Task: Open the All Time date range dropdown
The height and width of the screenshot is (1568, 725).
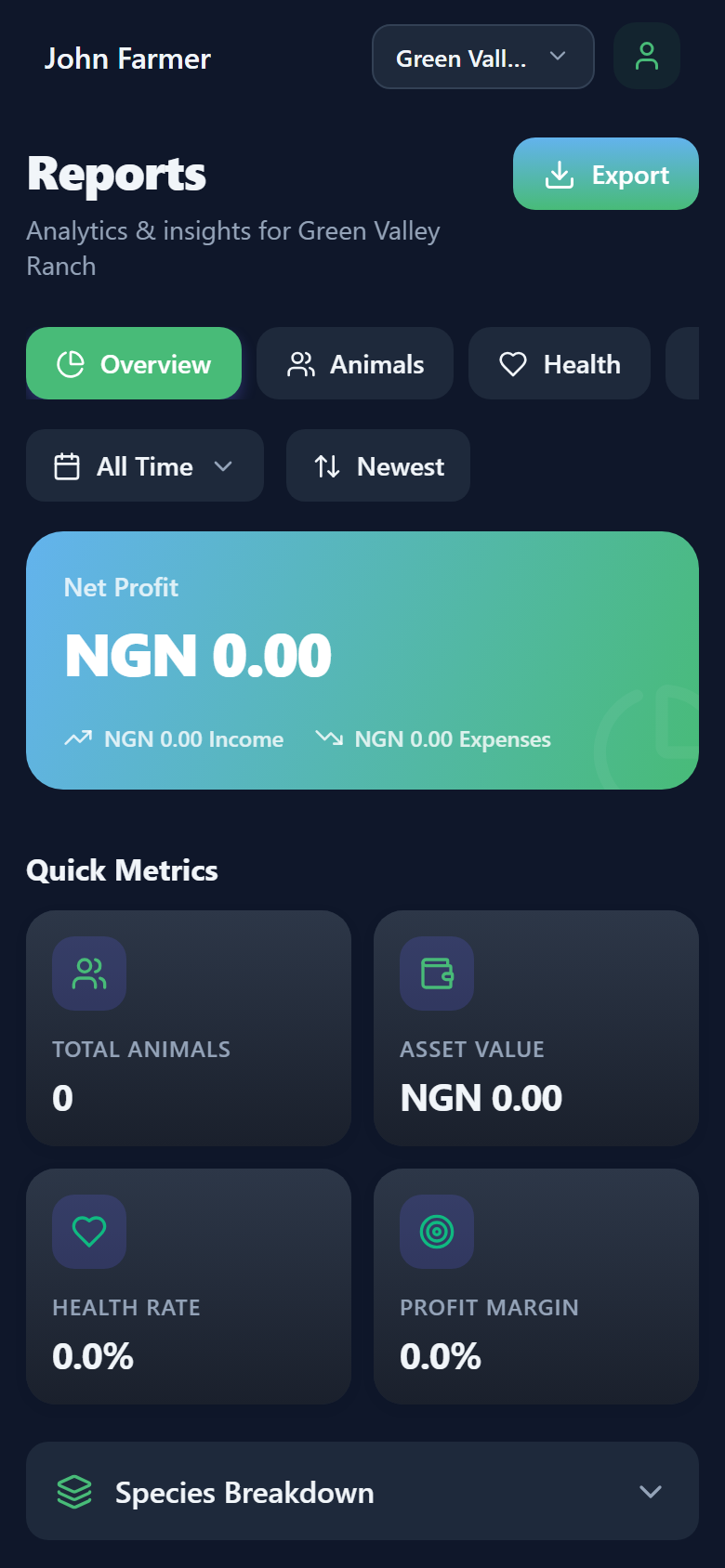Action: pyautogui.click(x=145, y=465)
